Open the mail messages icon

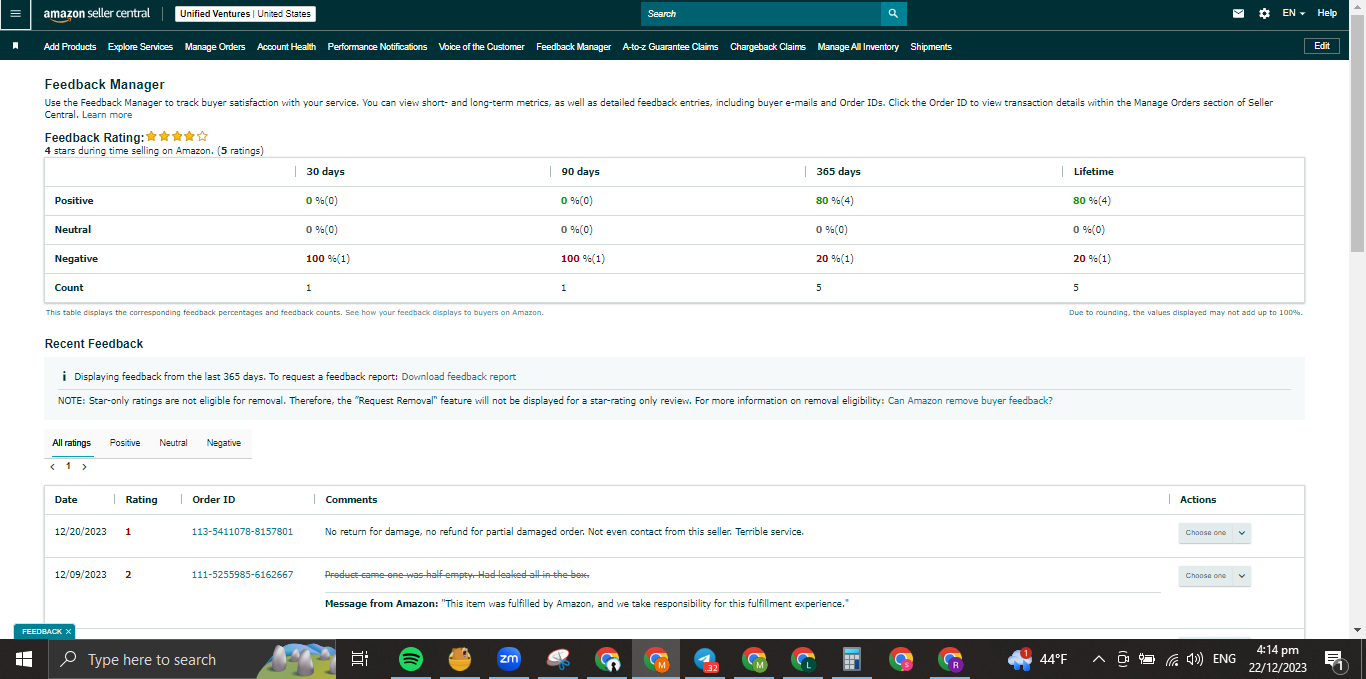coord(1239,14)
